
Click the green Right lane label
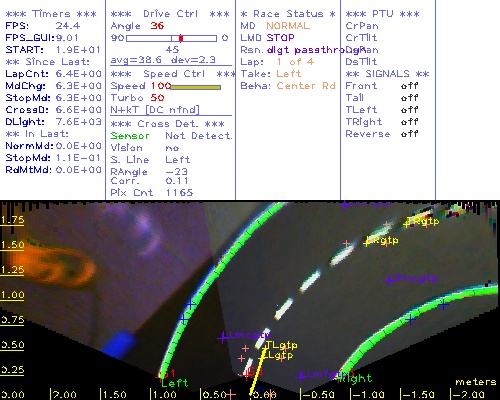355,378
